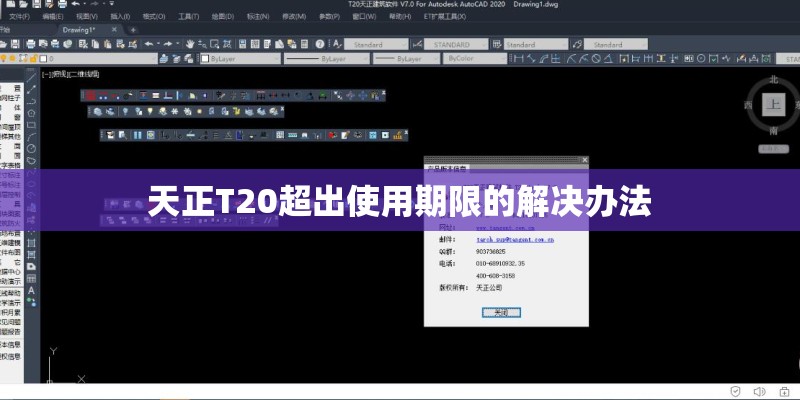Open the layer name dropdown showing 0
This screenshot has width=800, height=400.
pos(79,59)
